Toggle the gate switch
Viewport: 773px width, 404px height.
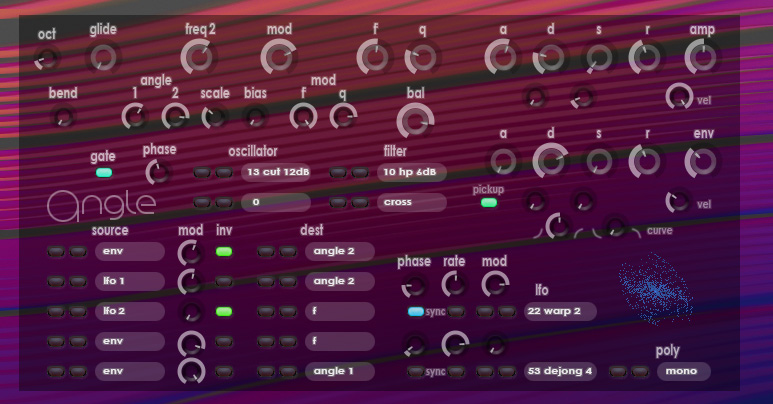(104, 173)
